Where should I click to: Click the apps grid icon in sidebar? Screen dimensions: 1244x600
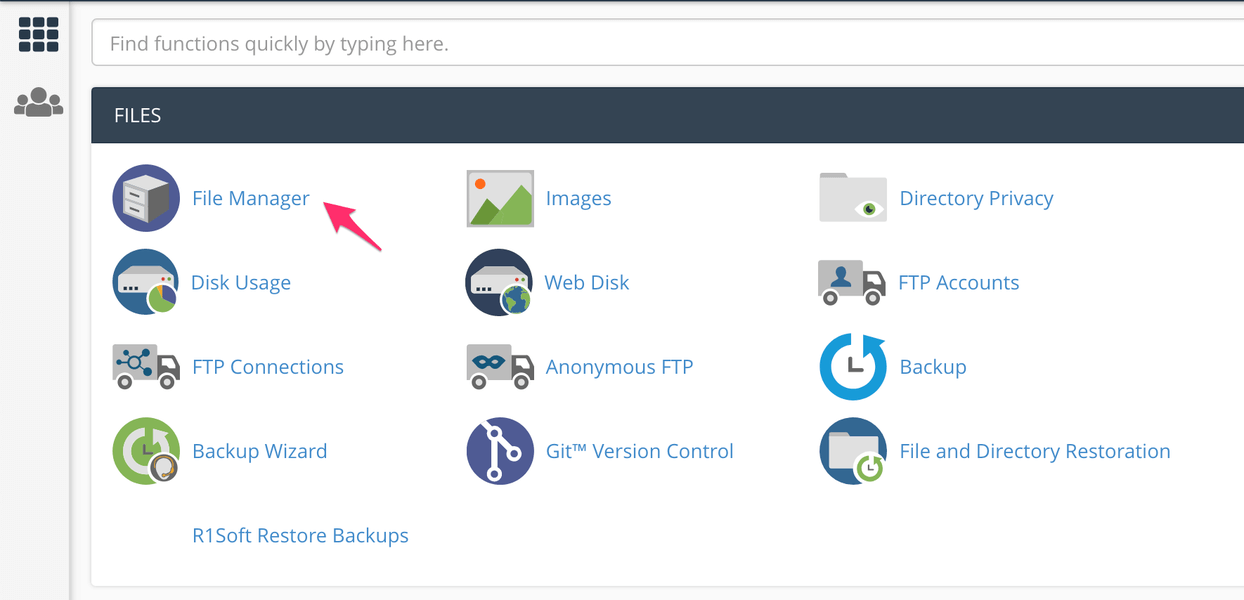tap(37, 33)
